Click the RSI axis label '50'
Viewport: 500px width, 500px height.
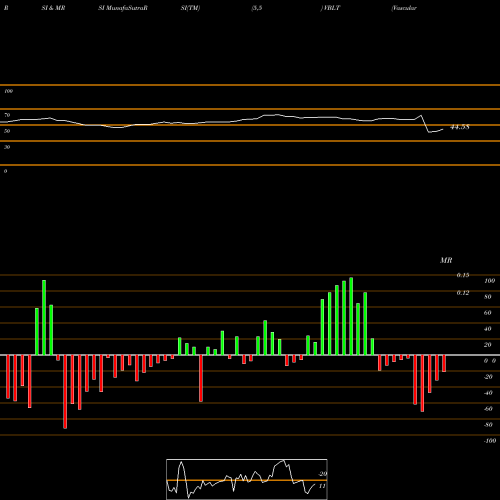pos(7,131)
